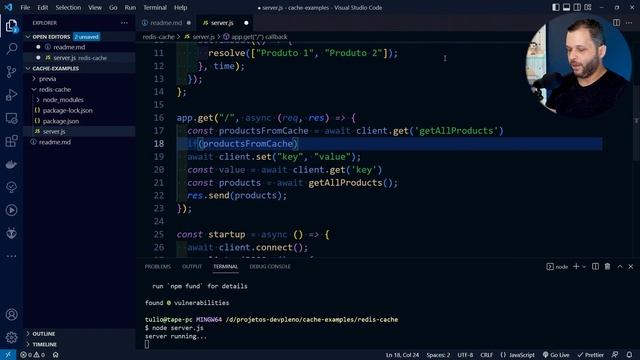Image resolution: width=640 pixels, height=360 pixels.
Task: Open Remote Explorer view
Action: coord(11,118)
